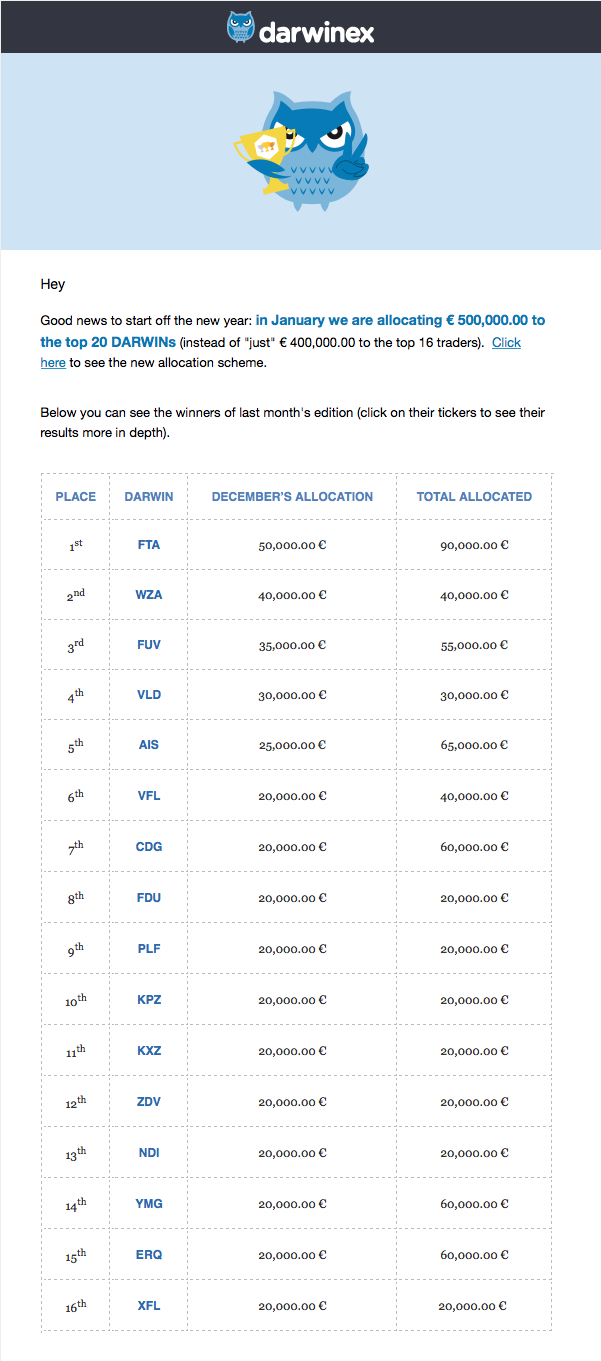Viewport: 601px width, 1361px height.
Task: Open the "Click here" allocation scheme link
Action: (x=506, y=343)
